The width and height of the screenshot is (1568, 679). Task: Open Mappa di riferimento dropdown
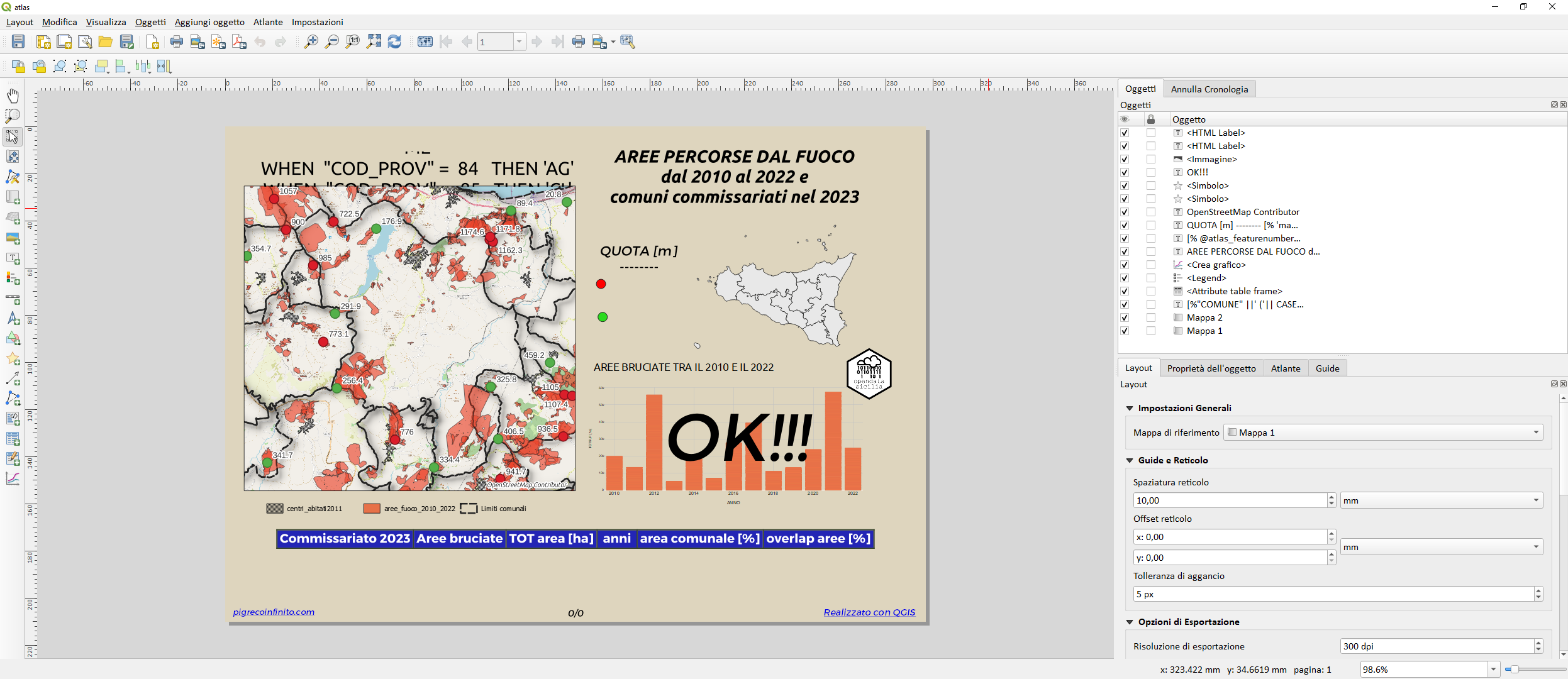tap(1382, 433)
